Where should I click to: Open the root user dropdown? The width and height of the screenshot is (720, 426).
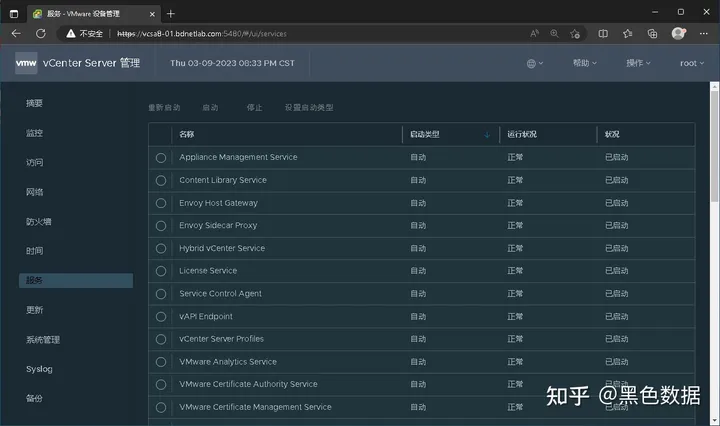692,63
